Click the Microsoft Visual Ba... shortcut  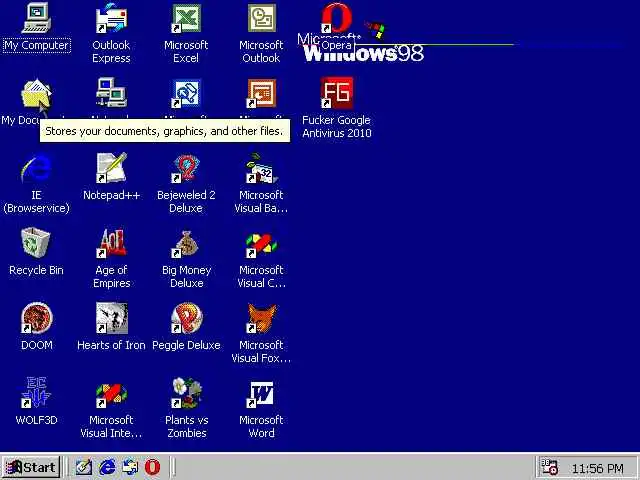(261, 168)
